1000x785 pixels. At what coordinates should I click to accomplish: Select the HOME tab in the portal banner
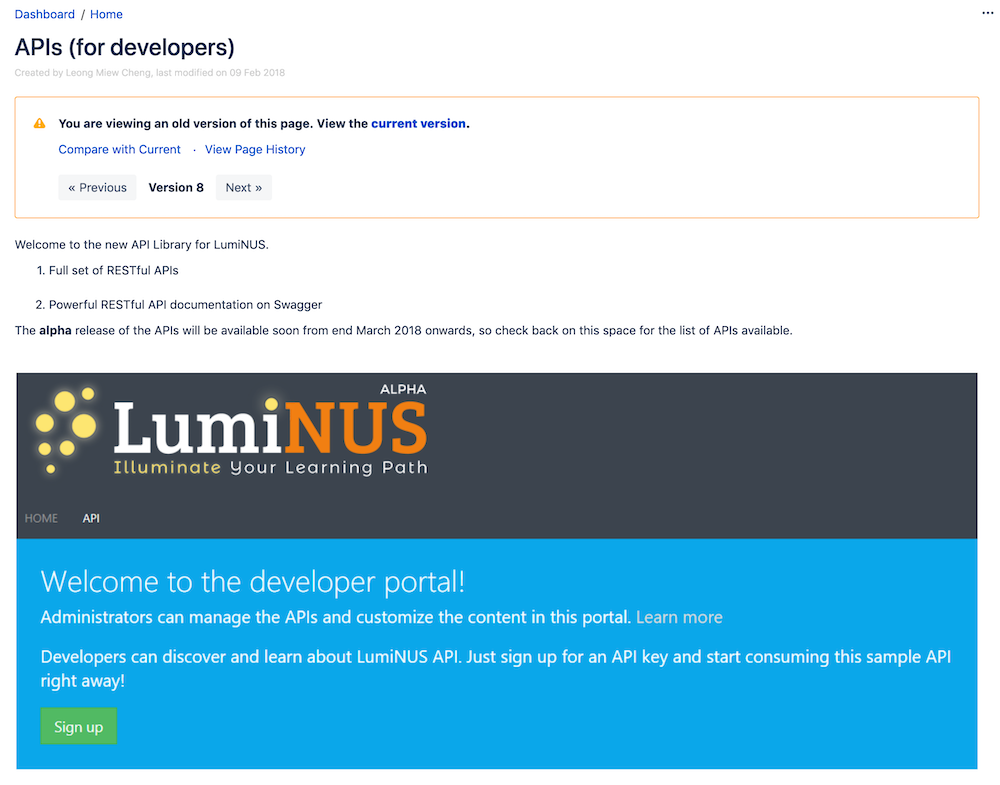(x=41, y=518)
